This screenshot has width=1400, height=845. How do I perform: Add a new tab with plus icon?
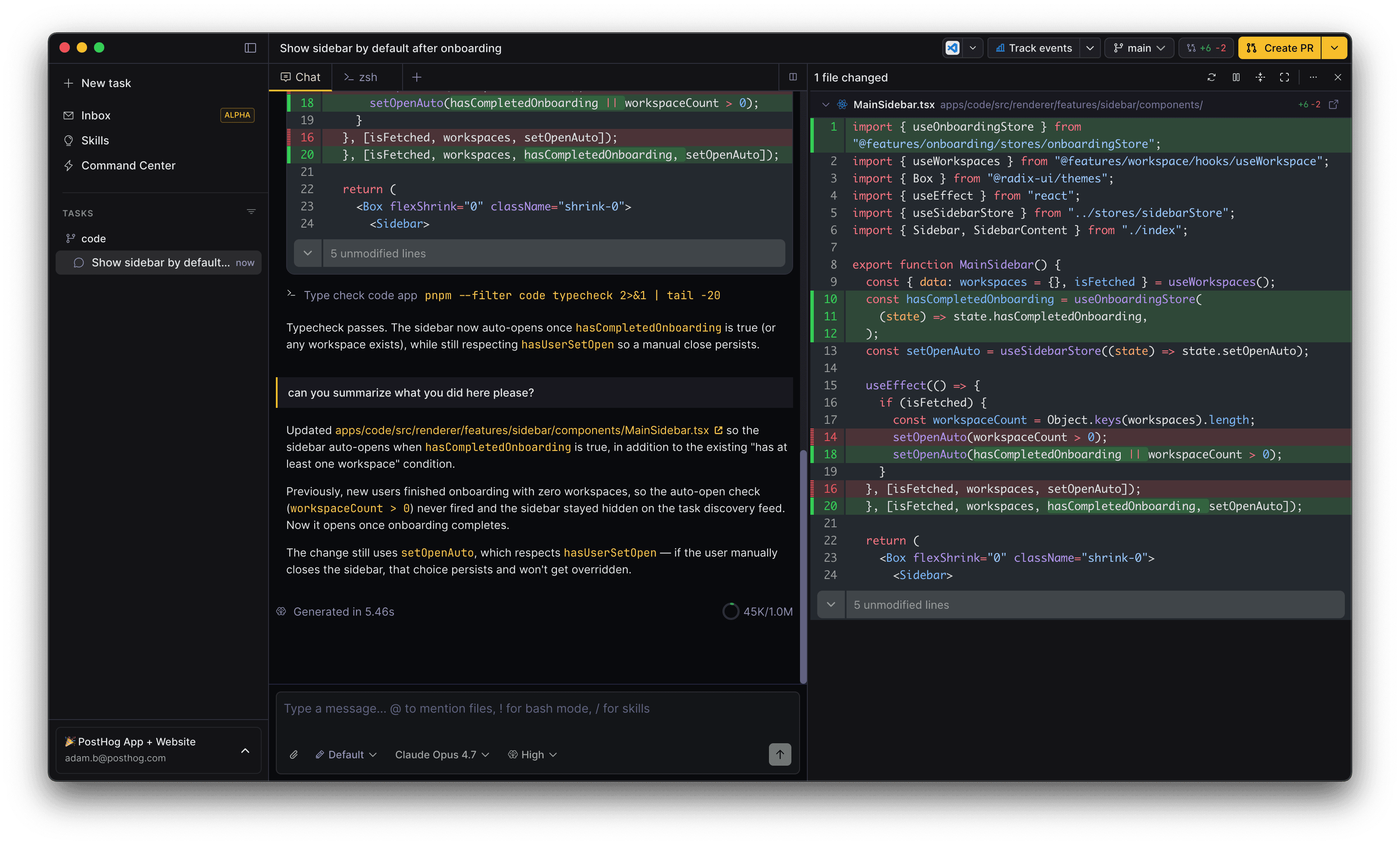[x=416, y=77]
